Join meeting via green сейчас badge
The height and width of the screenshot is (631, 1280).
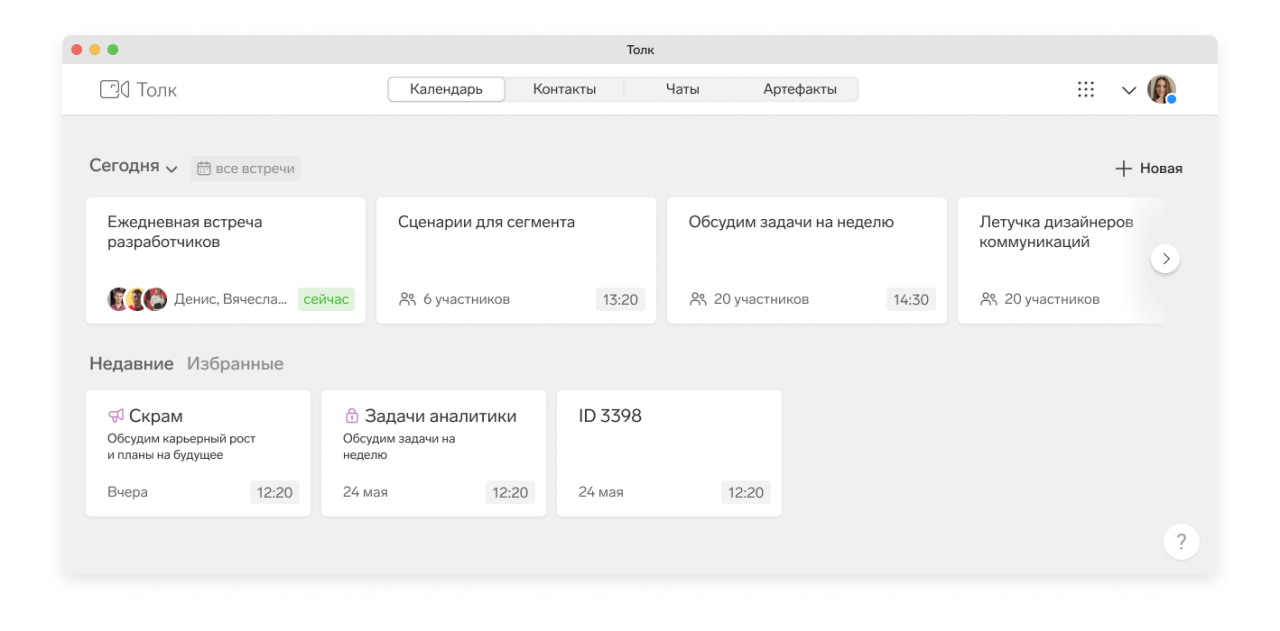pos(326,299)
